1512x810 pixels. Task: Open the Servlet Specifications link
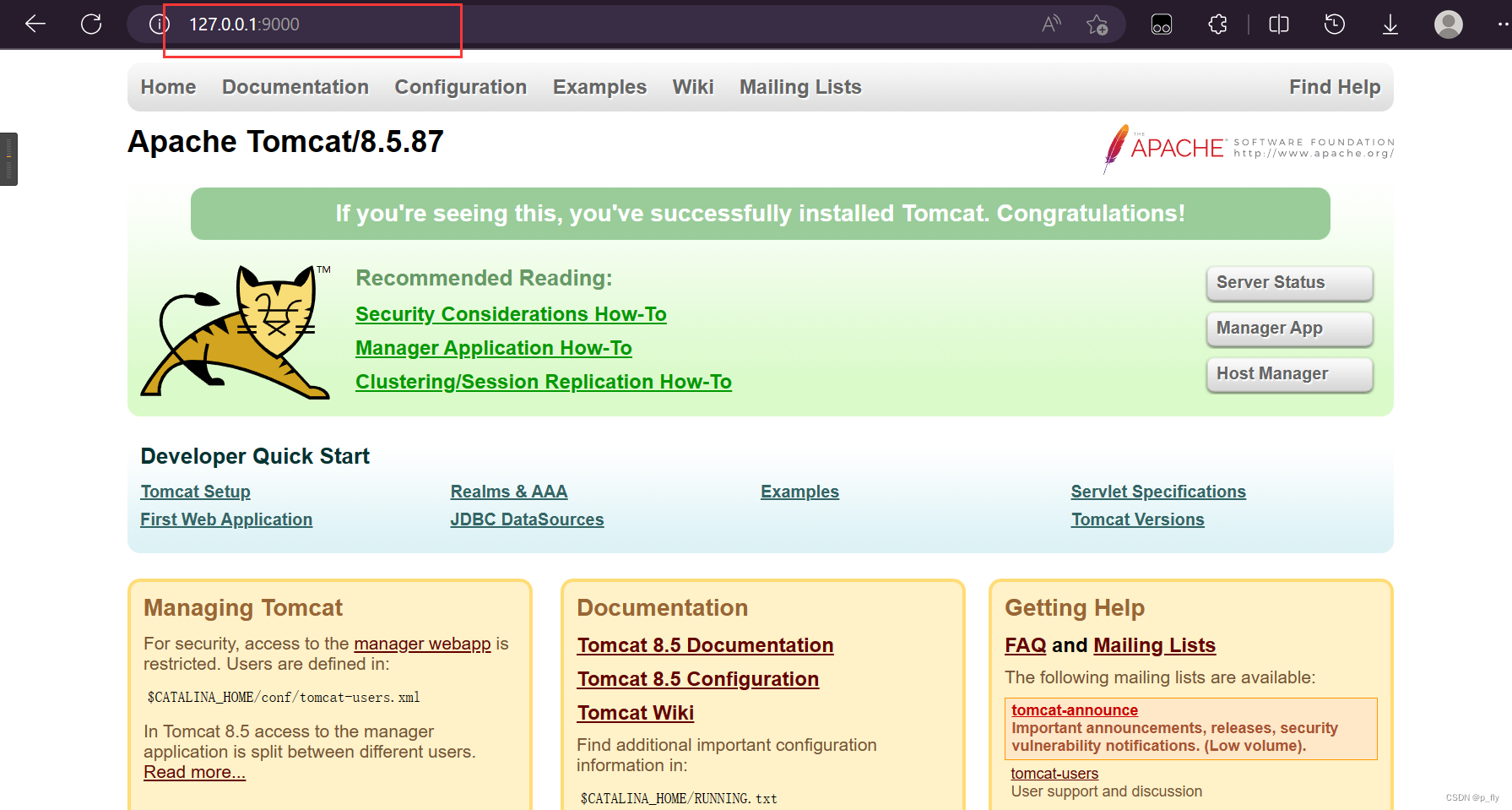pyautogui.click(x=1158, y=492)
